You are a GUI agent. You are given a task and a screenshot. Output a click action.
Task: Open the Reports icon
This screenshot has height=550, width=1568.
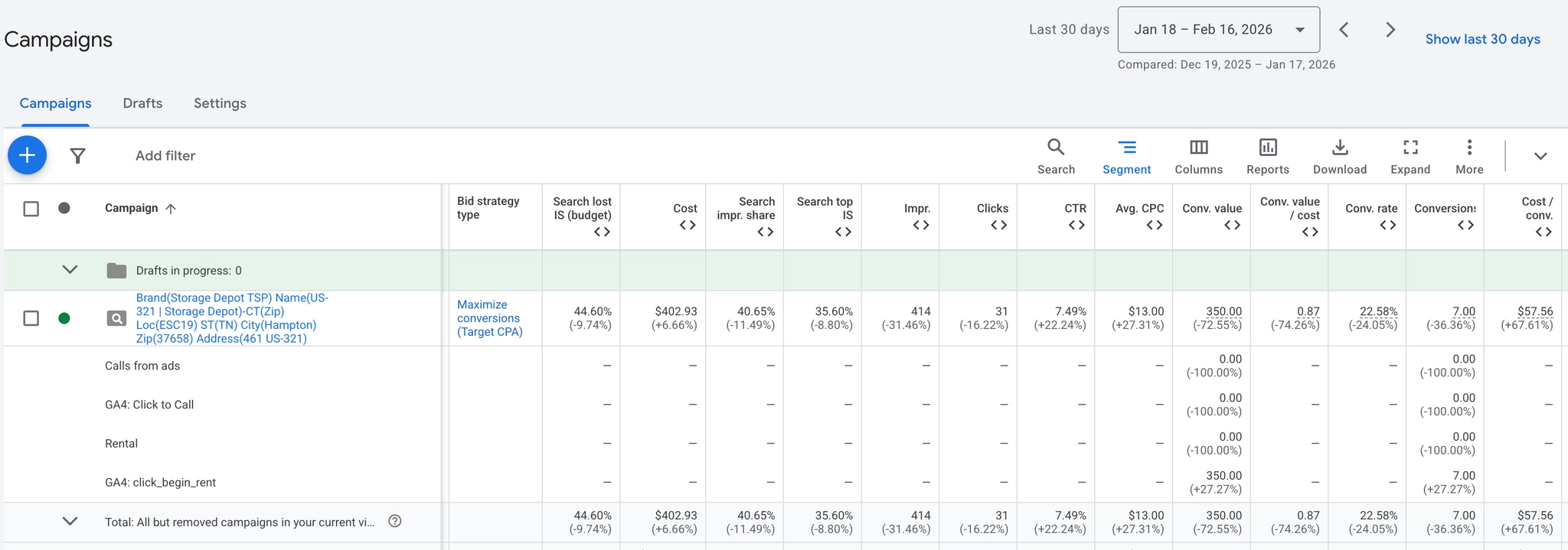pos(1267,156)
